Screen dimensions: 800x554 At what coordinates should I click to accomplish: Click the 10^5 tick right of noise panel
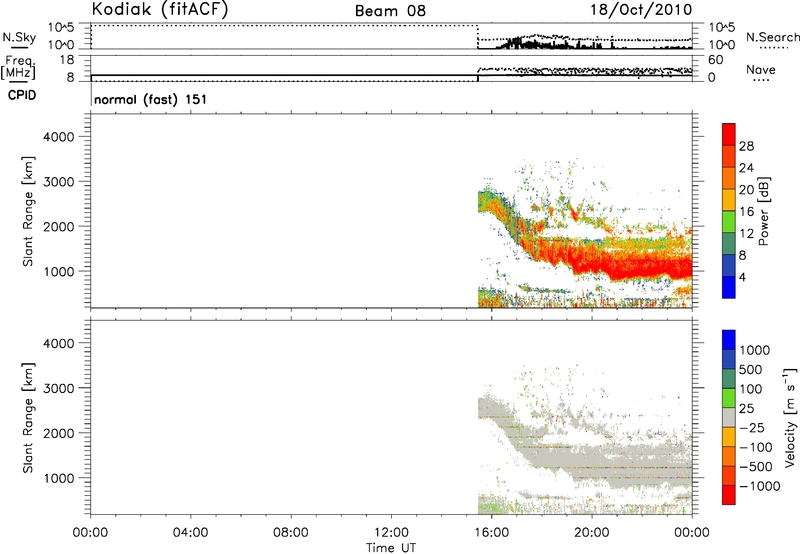(x=722, y=28)
